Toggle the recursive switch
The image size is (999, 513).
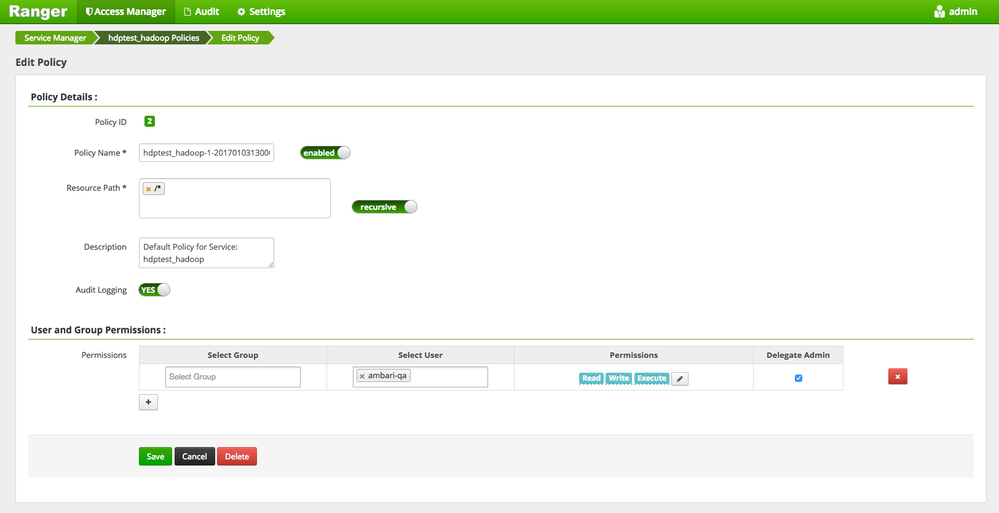(384, 206)
